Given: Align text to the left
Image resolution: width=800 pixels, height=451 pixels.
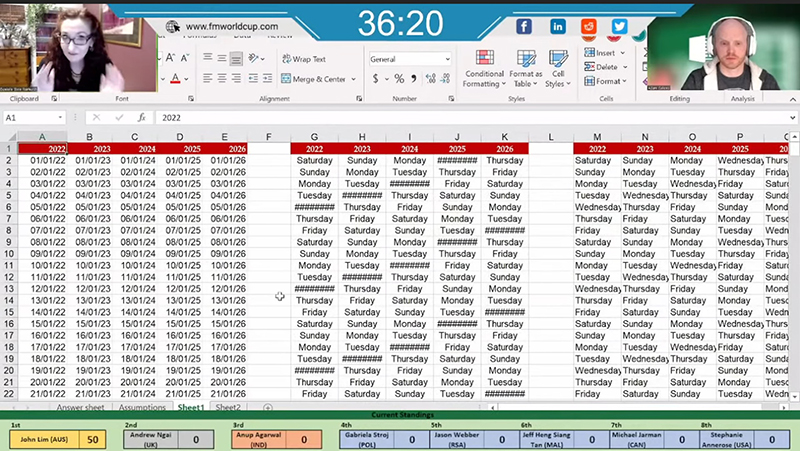Looking at the screenshot, I should pos(208,78).
